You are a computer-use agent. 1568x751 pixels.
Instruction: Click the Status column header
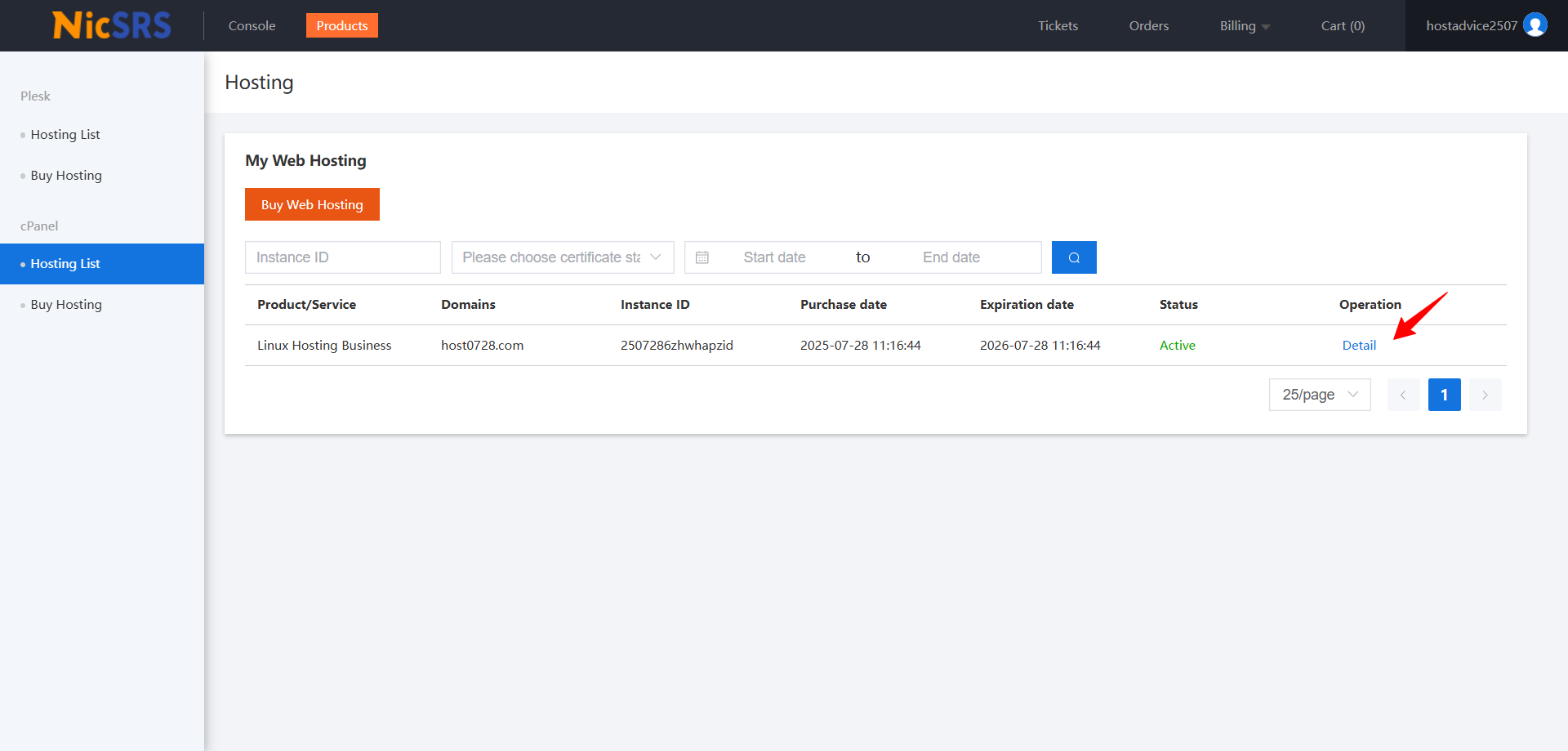click(x=1178, y=305)
